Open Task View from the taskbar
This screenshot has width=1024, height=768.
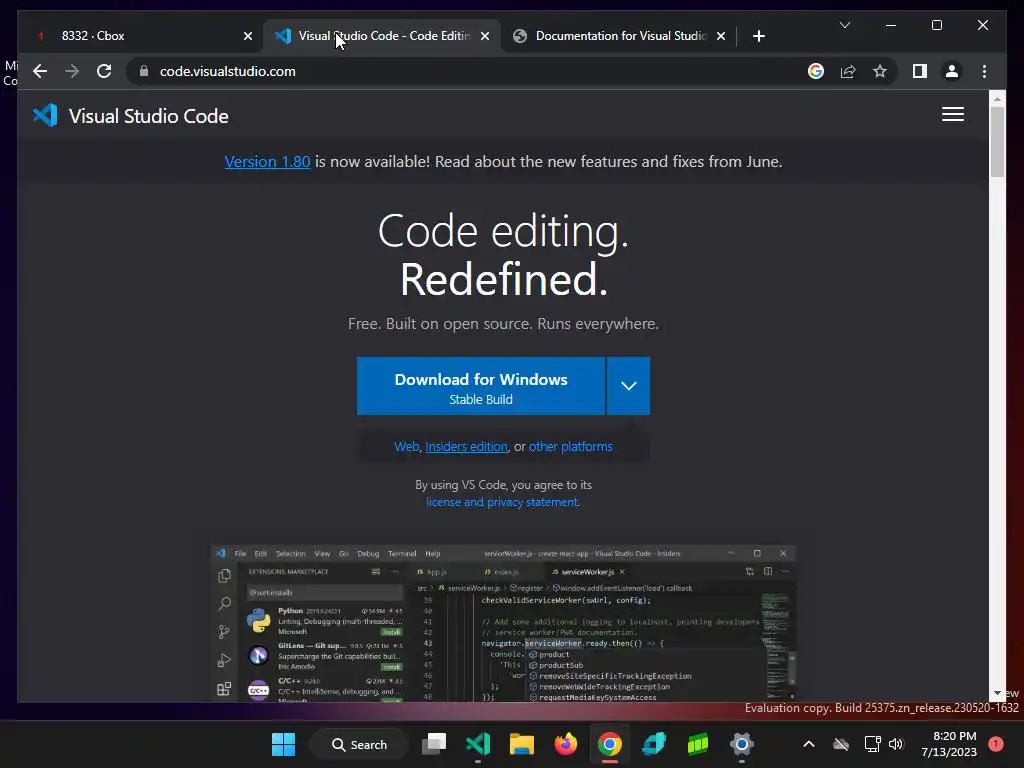pos(434,744)
